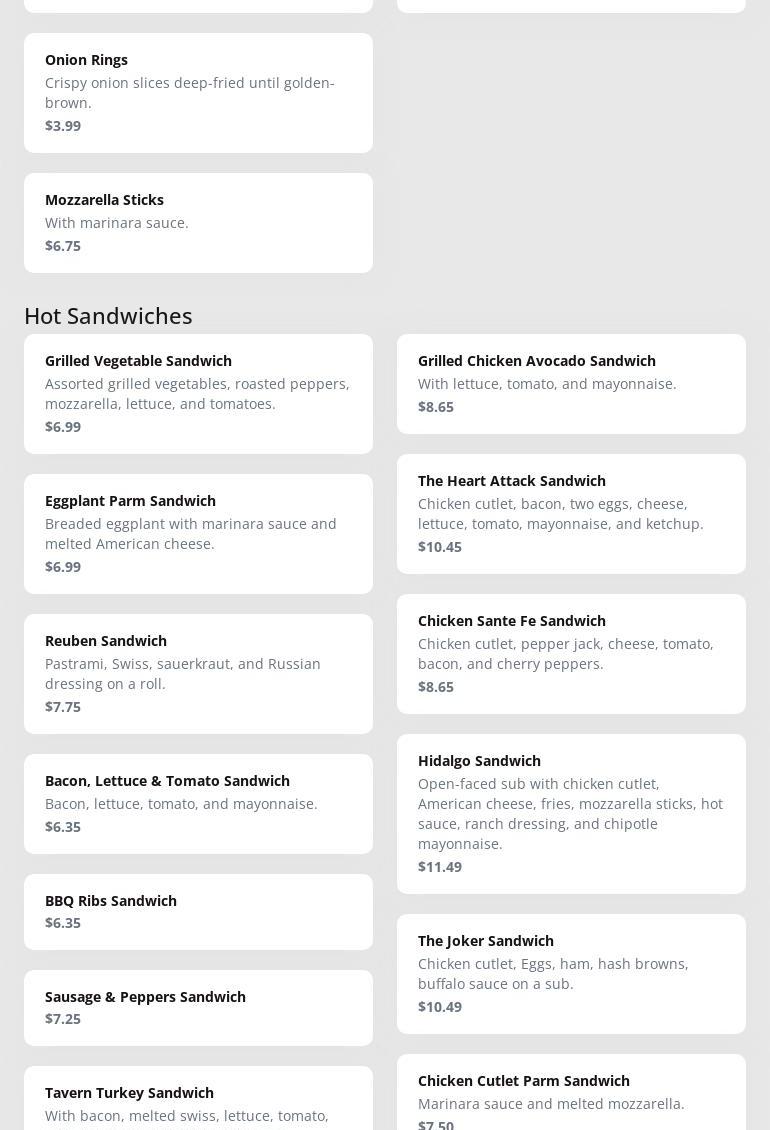Screen dimensions: 770x1130
Task: Open the BBQ Ribs Sandwich item
Action: click(198, 911)
